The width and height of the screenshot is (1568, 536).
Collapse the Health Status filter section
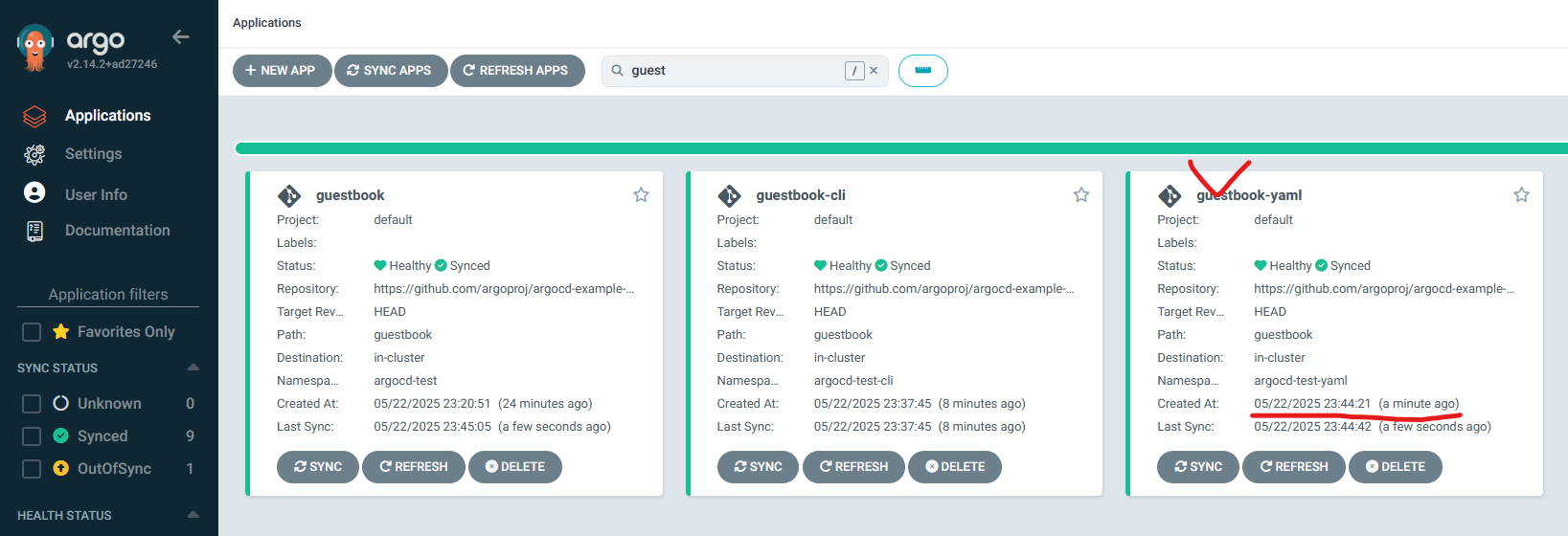[x=193, y=515]
